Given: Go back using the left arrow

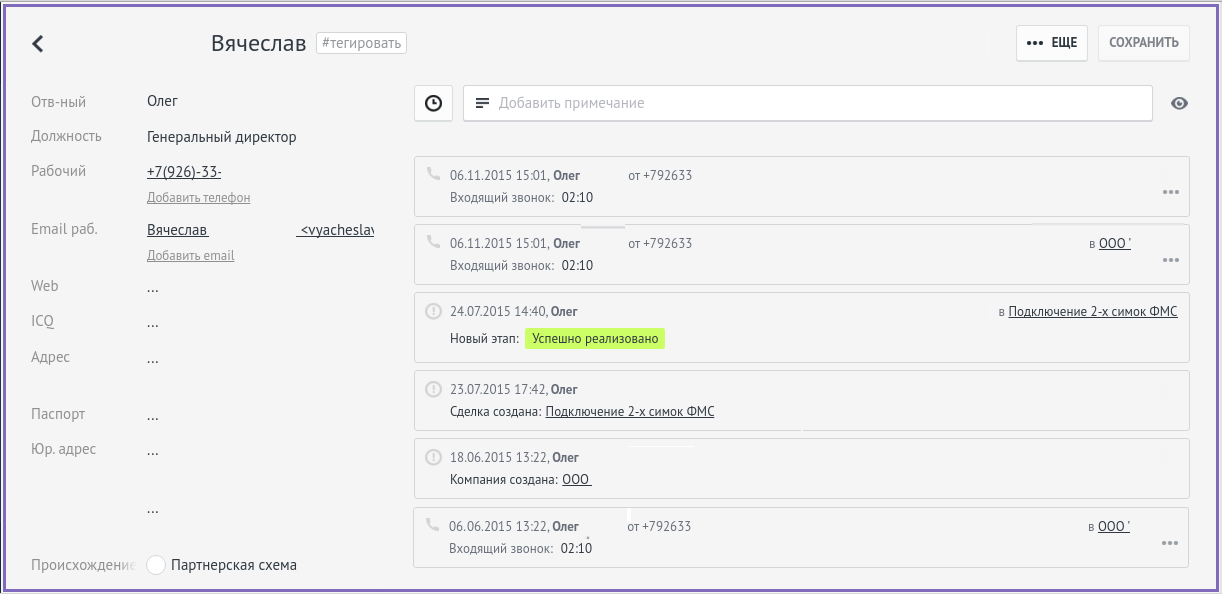Looking at the screenshot, I should tap(38, 43).
